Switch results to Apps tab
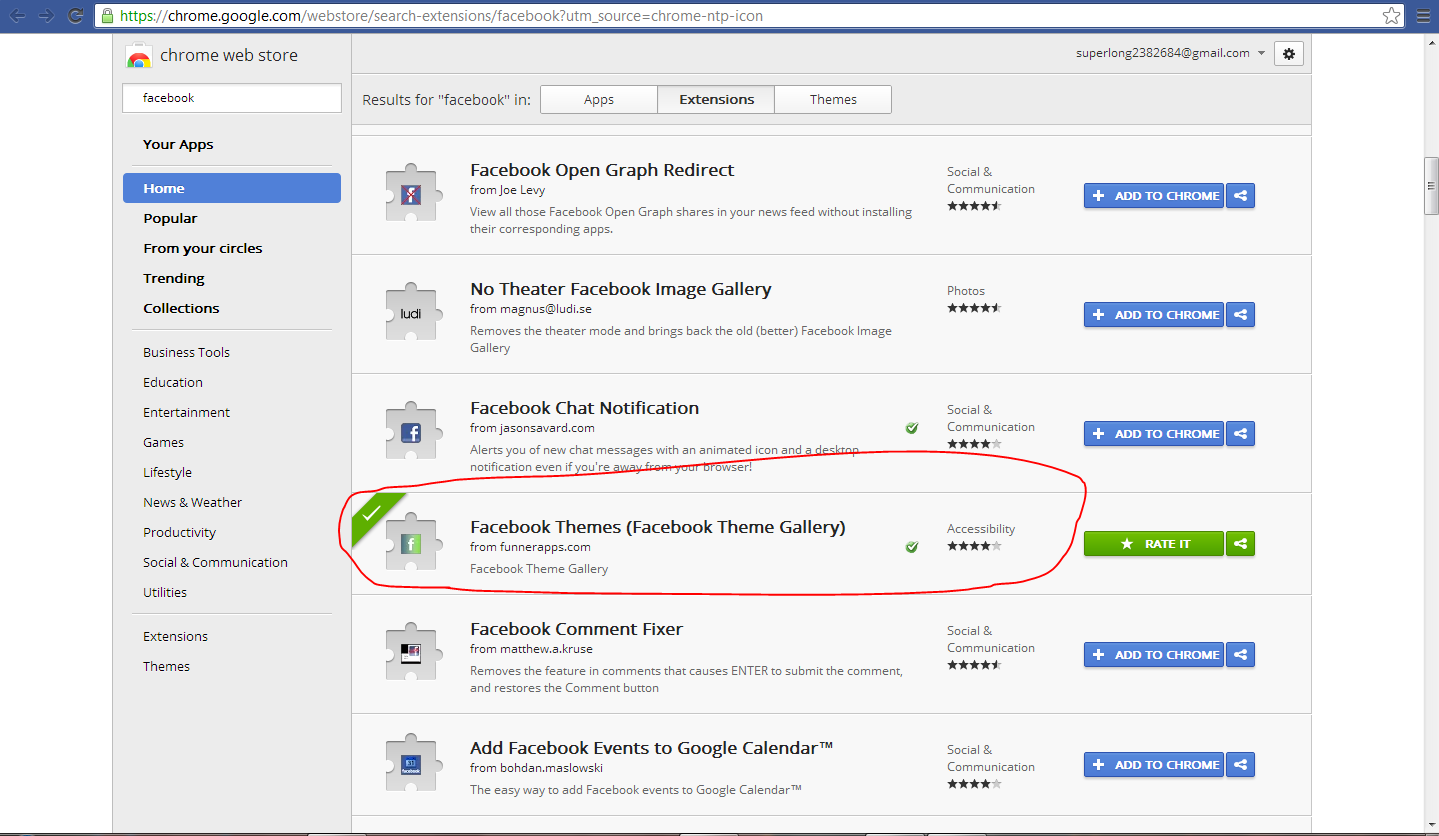Viewport: 1439px width, 836px height. coord(599,100)
